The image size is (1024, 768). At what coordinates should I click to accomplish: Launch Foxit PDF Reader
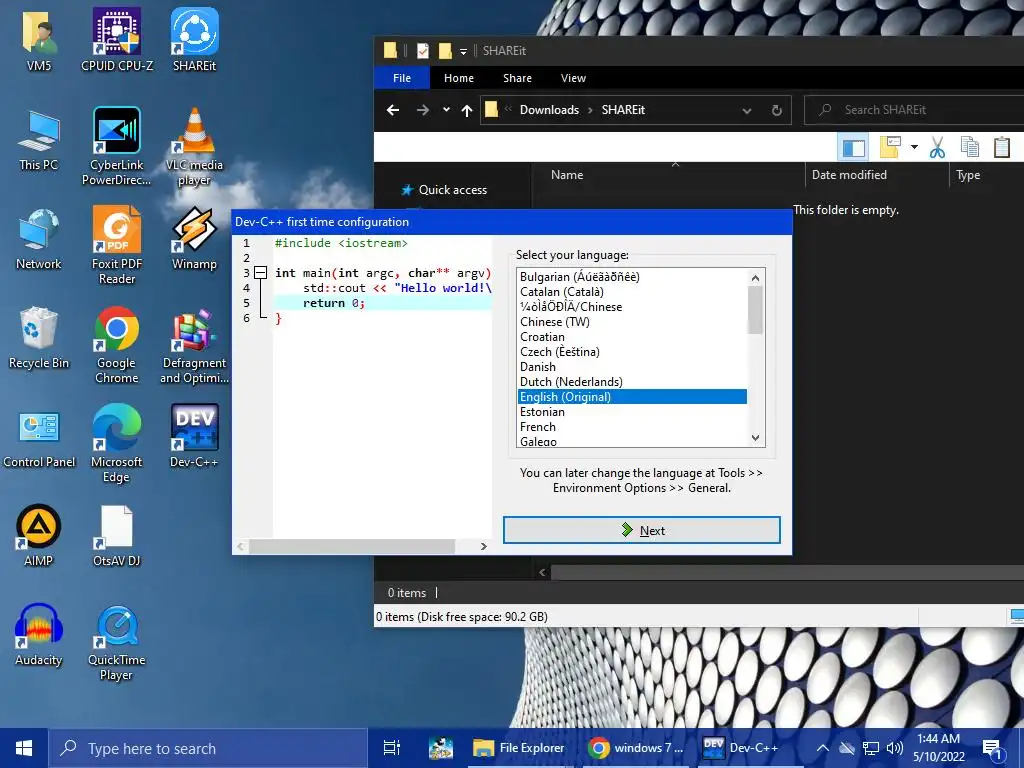tap(117, 246)
